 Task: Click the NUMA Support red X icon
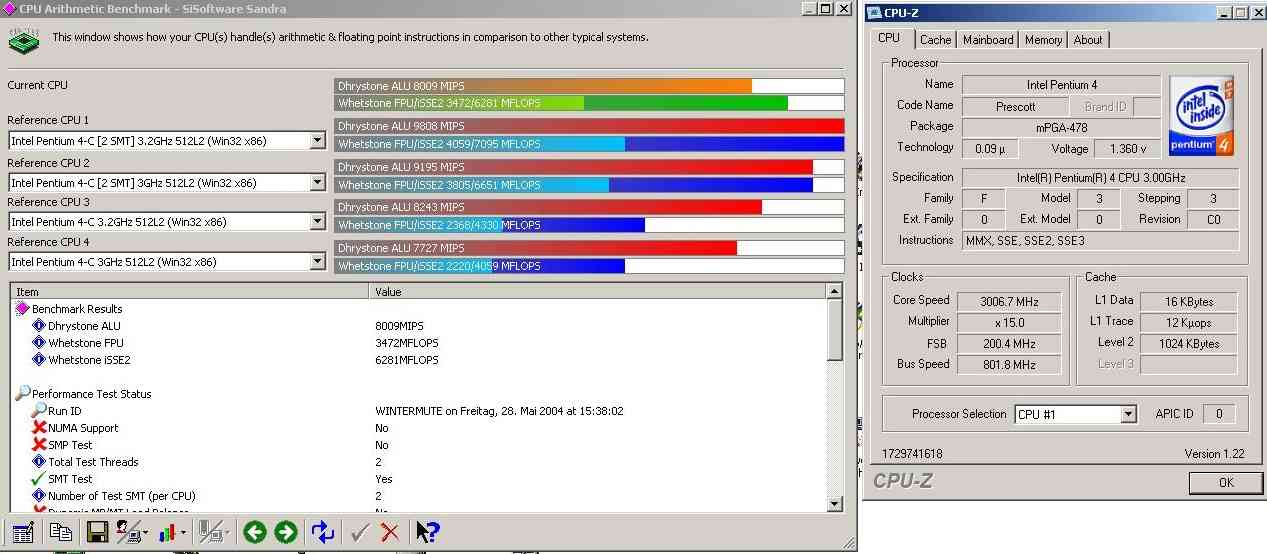39,428
